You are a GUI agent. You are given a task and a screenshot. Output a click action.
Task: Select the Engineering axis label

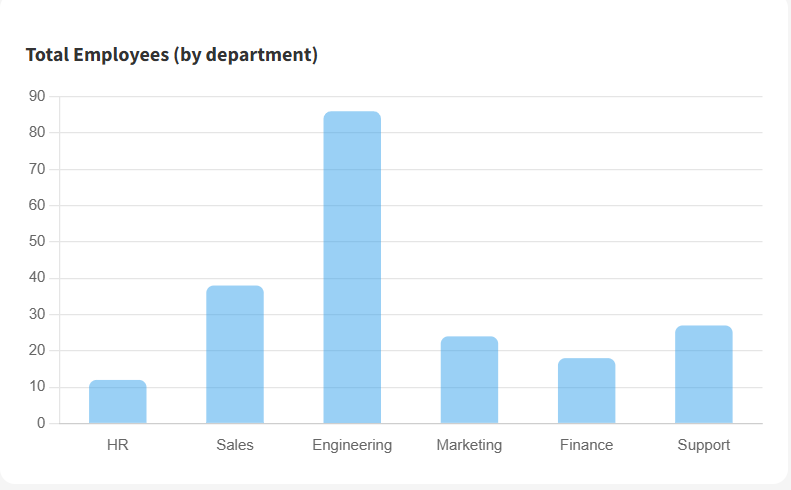tap(352, 445)
